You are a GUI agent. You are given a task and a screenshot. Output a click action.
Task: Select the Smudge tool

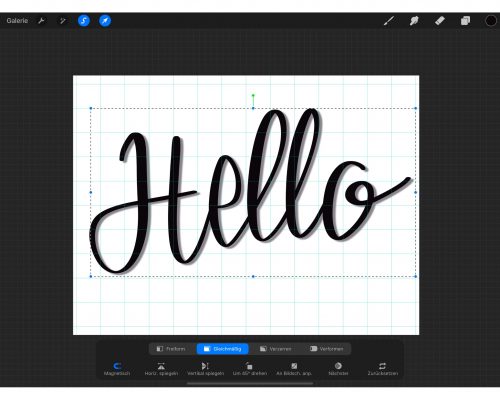point(414,21)
